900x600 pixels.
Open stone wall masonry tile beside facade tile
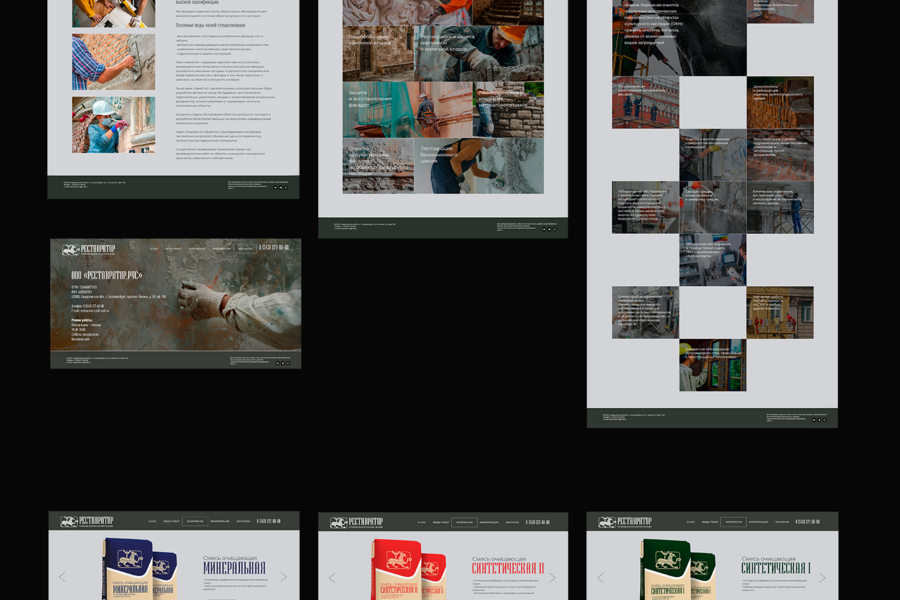[x=509, y=109]
